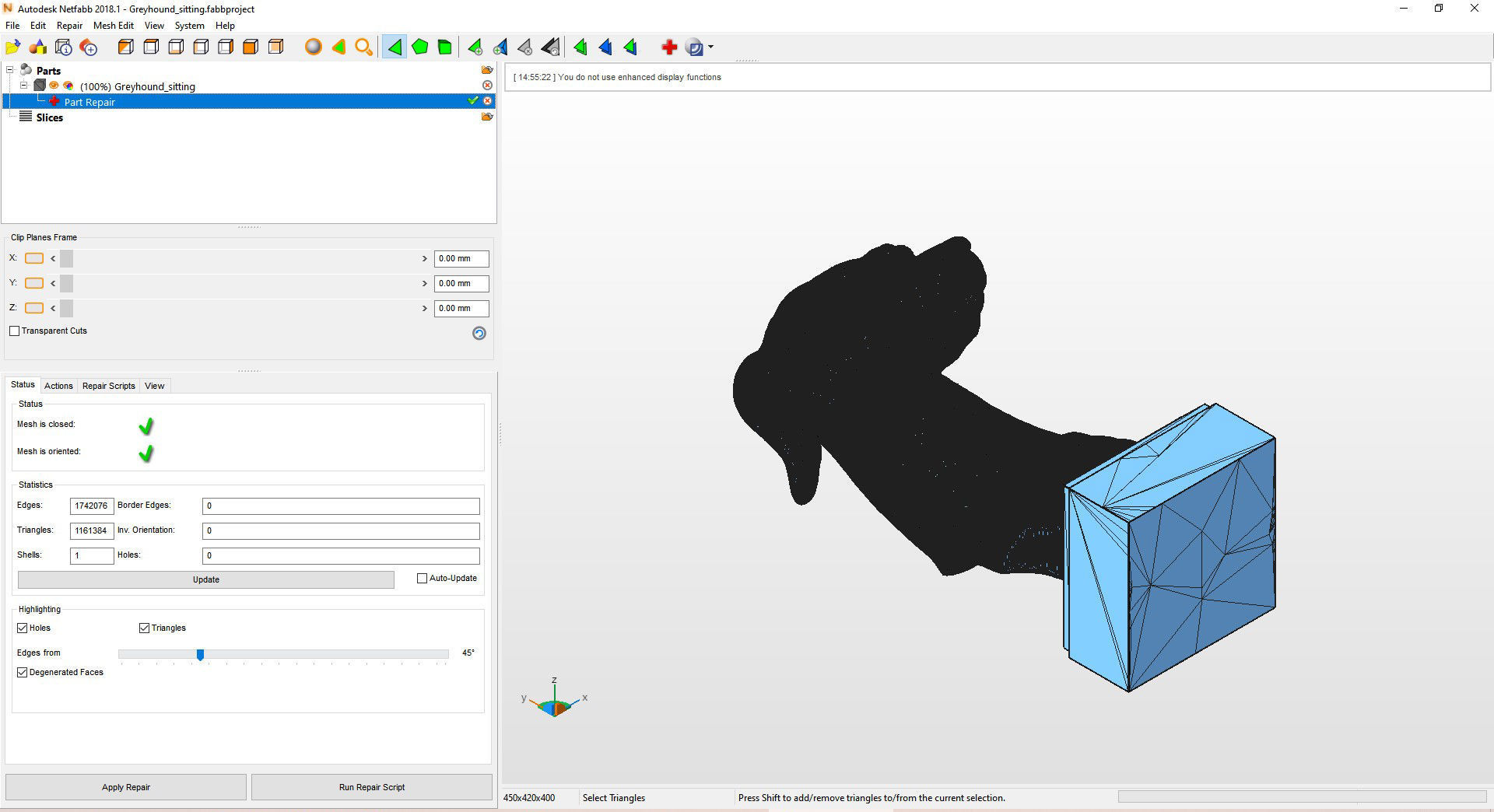Click the green triangle with plus icon
The height and width of the screenshot is (812, 1494).
coord(475,47)
